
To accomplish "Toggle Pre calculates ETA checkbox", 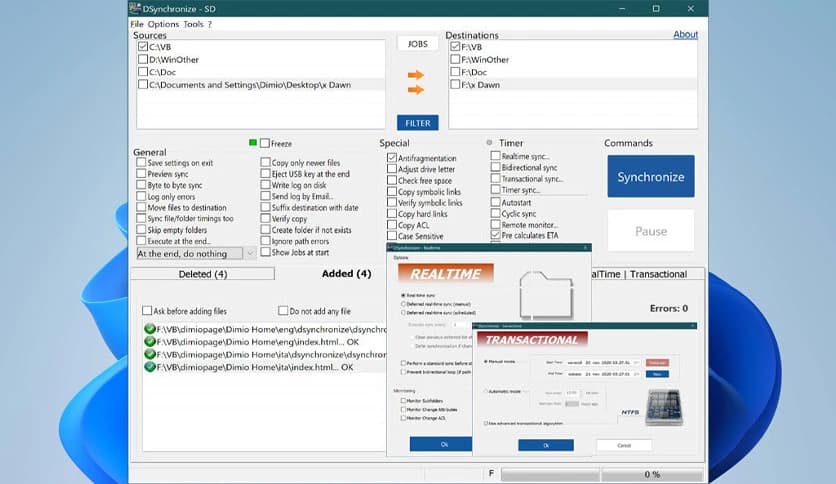I will click(495, 235).
